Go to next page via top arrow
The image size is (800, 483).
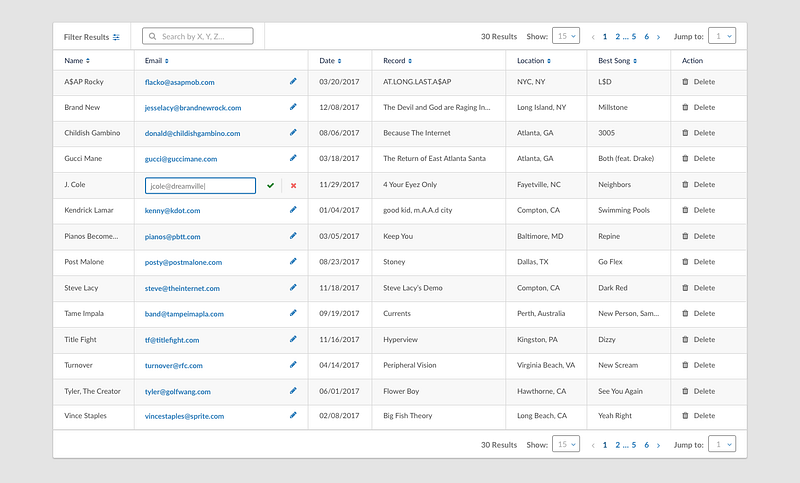(658, 37)
